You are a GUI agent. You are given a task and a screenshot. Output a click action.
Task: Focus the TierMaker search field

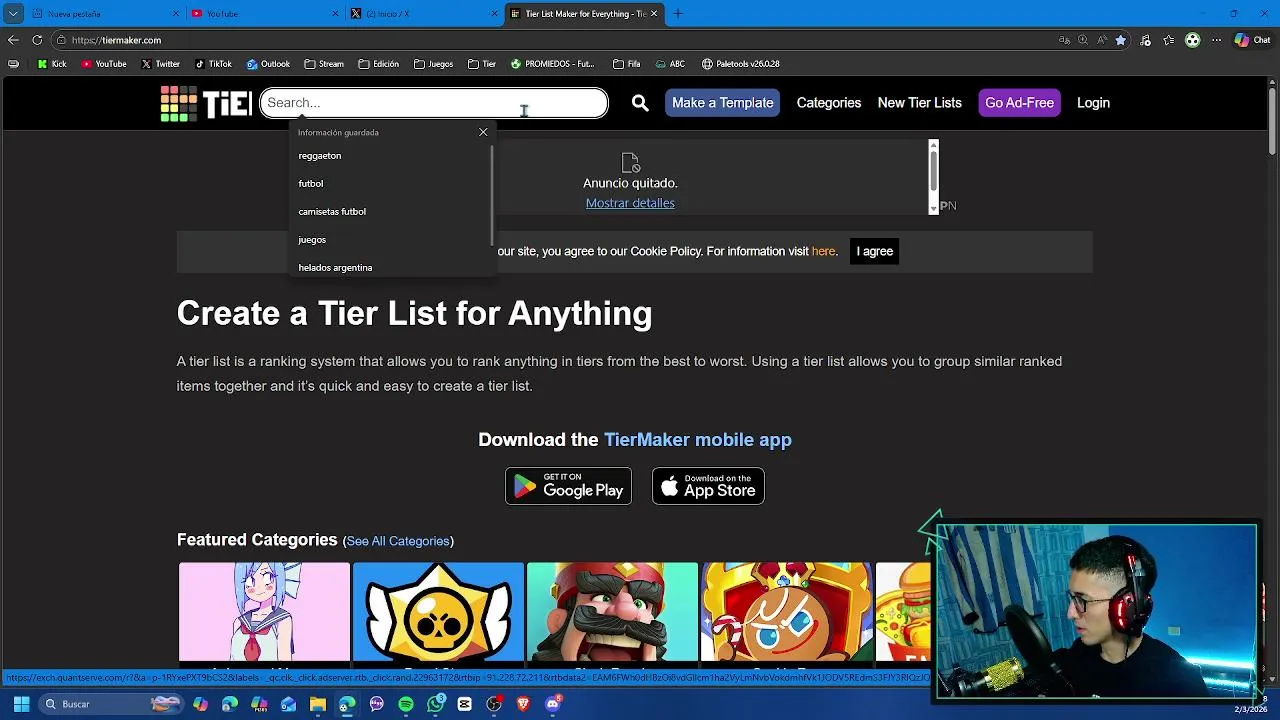coord(434,103)
